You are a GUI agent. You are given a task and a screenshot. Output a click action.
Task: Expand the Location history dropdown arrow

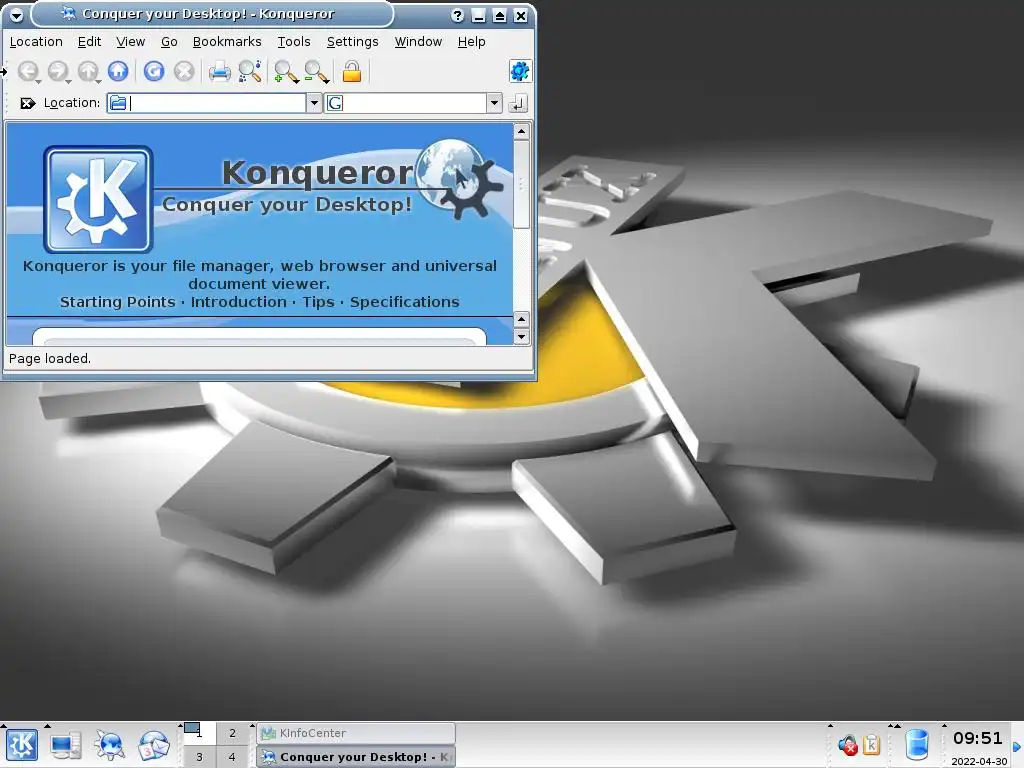[314, 103]
